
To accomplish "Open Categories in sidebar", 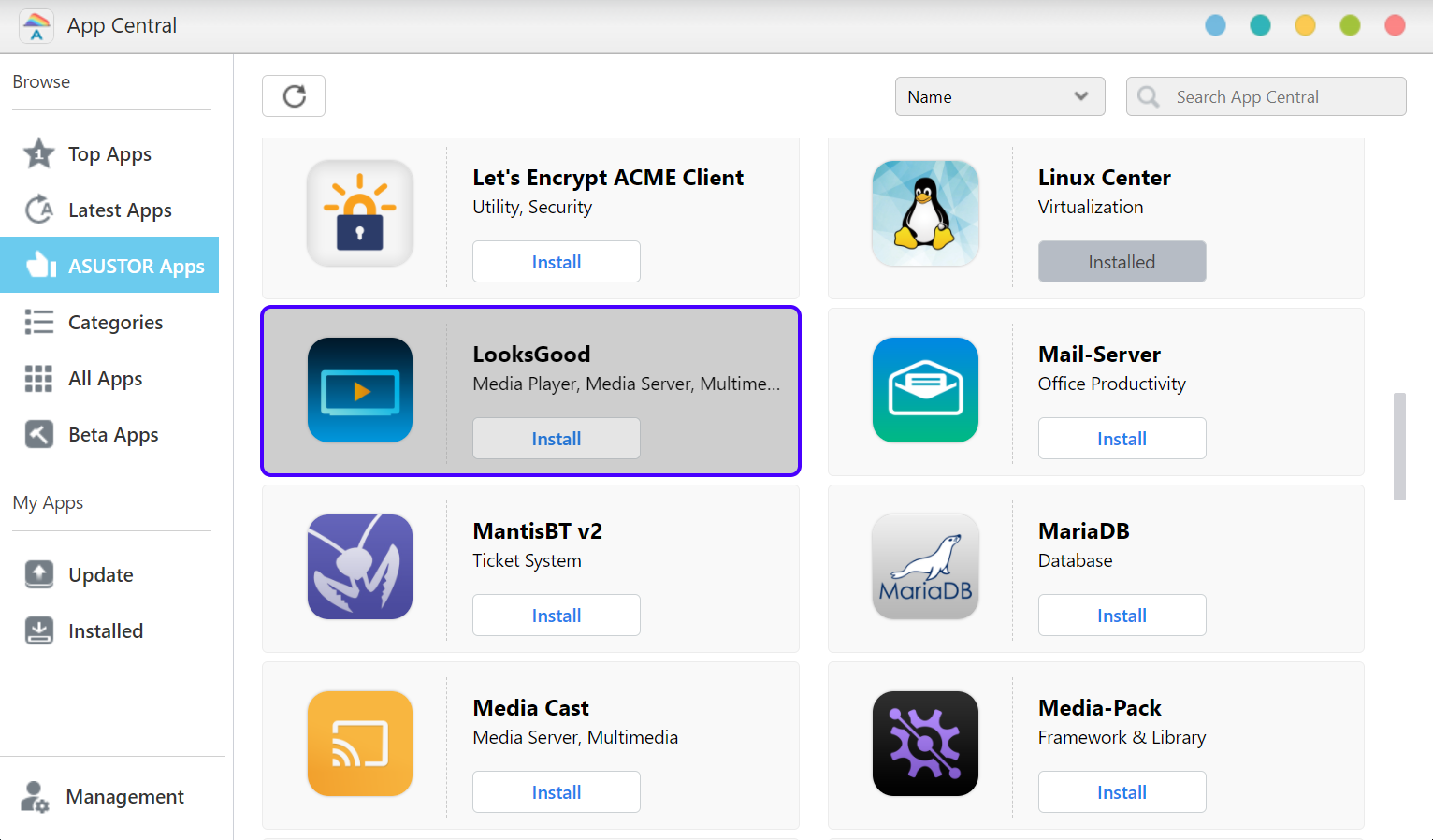I will pos(109,322).
